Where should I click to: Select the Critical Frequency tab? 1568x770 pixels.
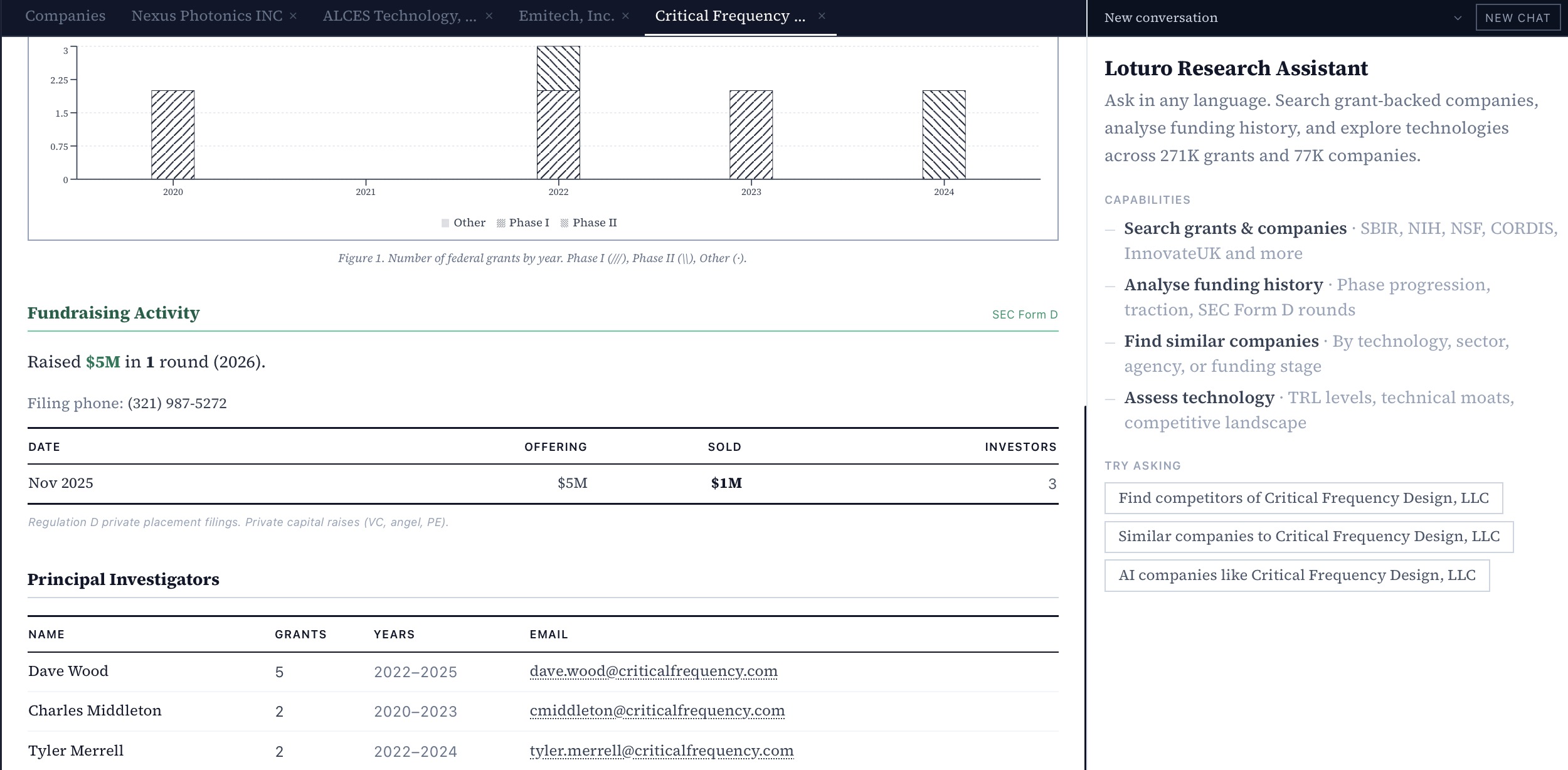(x=730, y=16)
